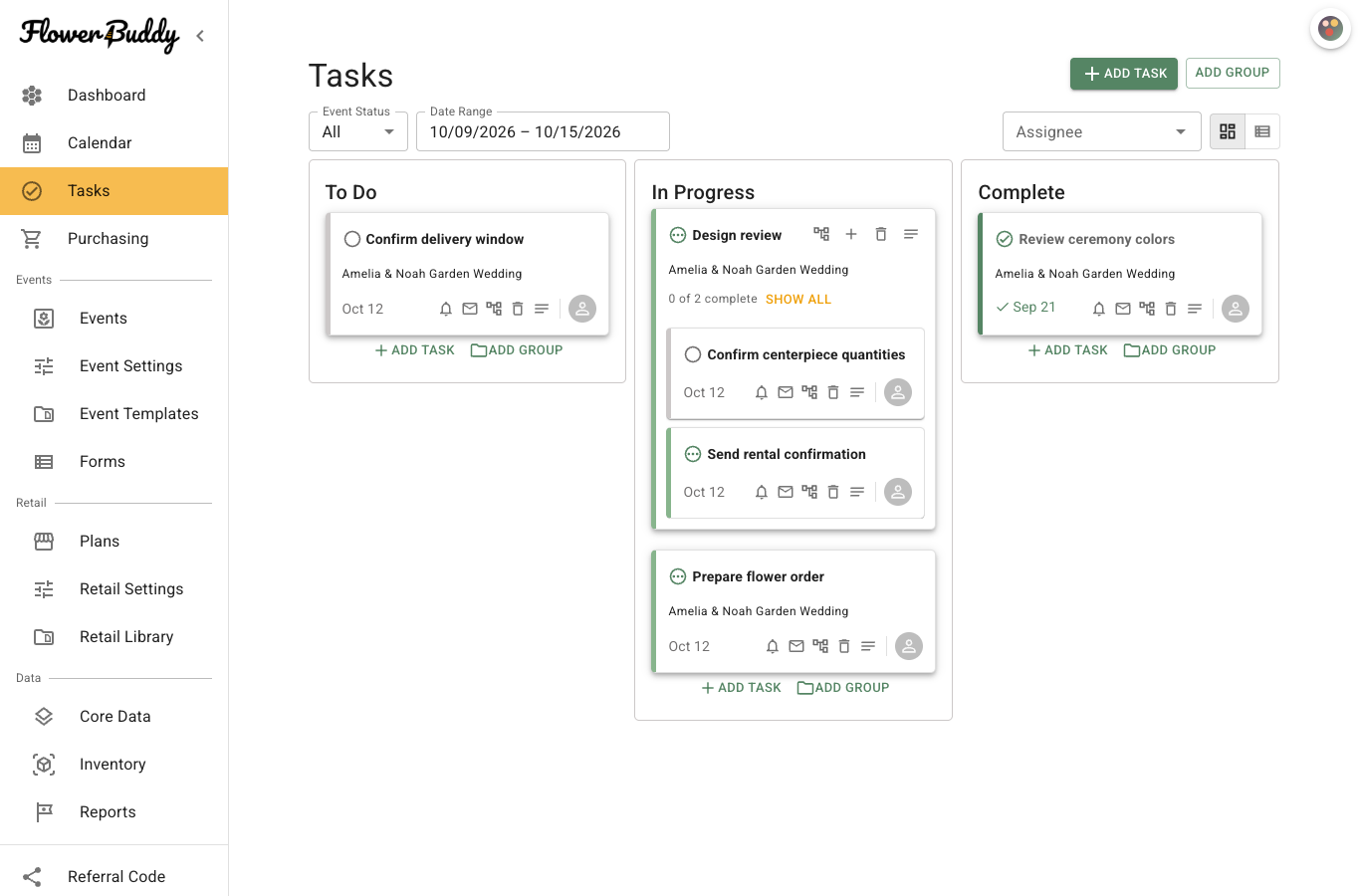Click notes icon on Send rental confirmation

(x=857, y=492)
